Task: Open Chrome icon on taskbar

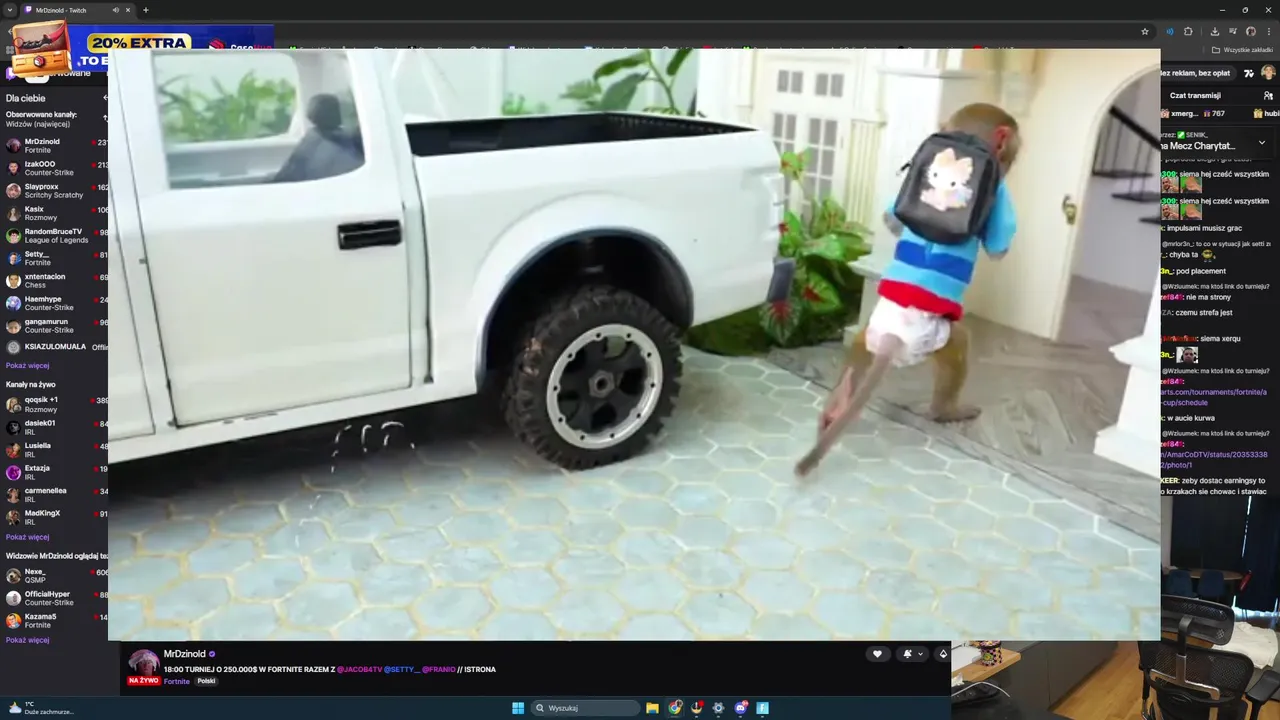Action: point(675,708)
